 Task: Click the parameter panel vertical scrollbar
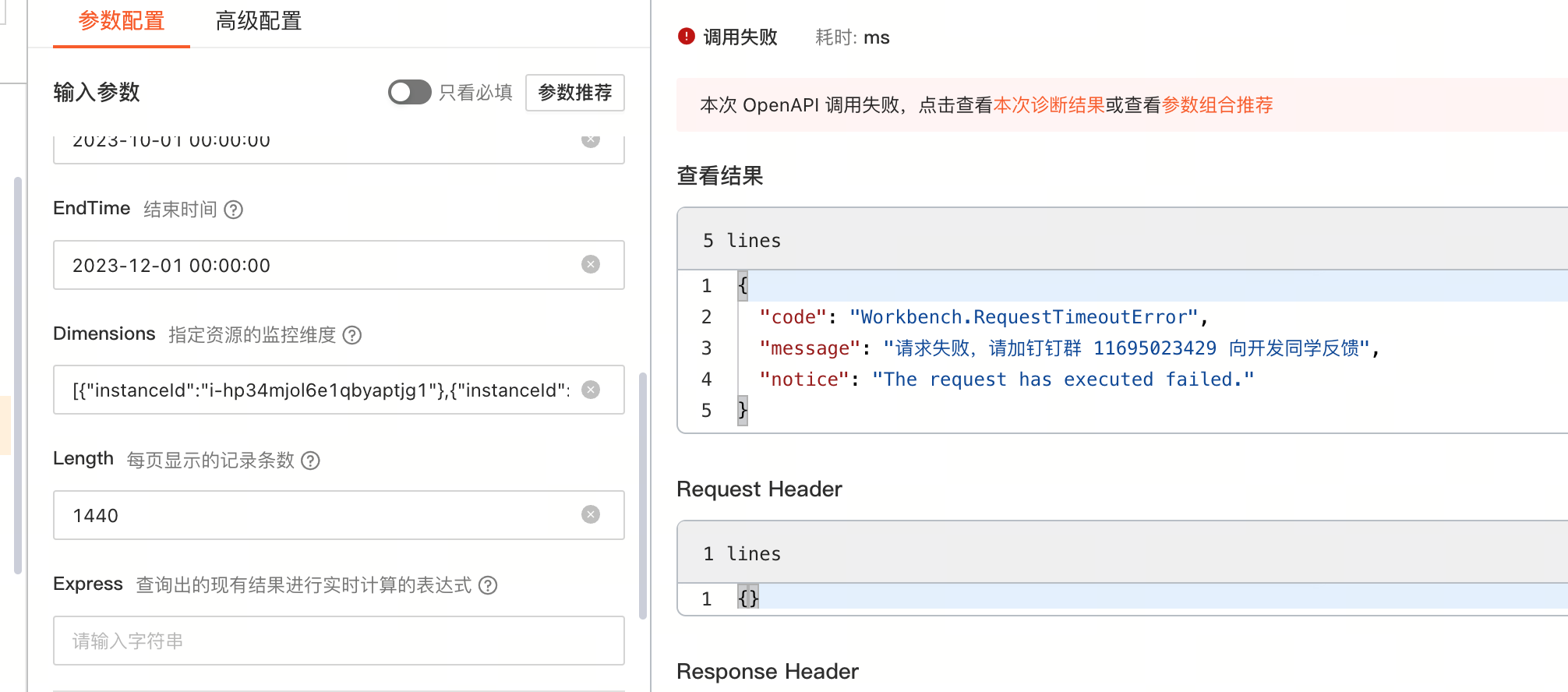[643, 496]
